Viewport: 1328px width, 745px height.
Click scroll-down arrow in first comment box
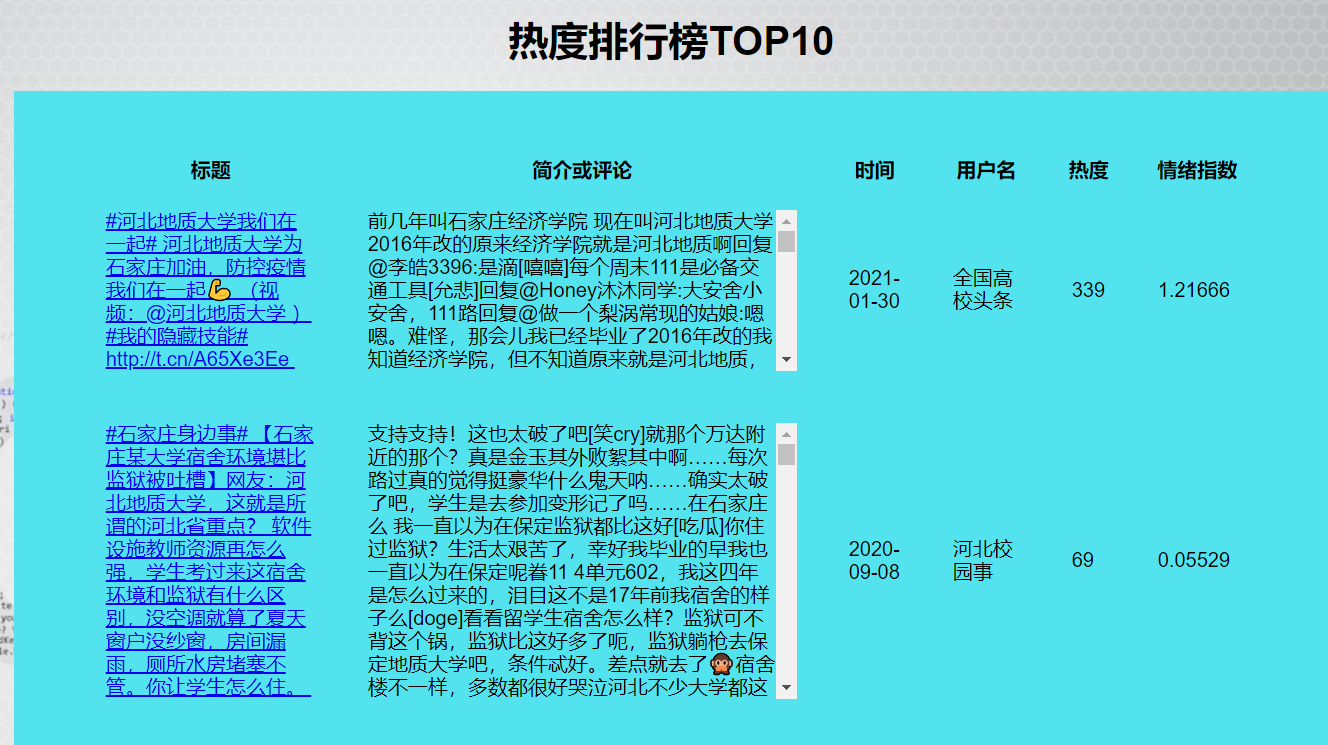(787, 360)
